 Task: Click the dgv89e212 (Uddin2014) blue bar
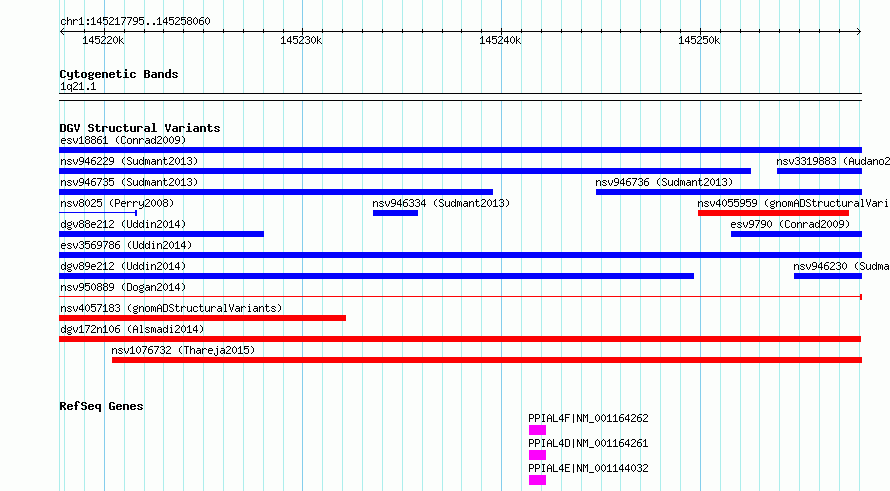[376, 276]
